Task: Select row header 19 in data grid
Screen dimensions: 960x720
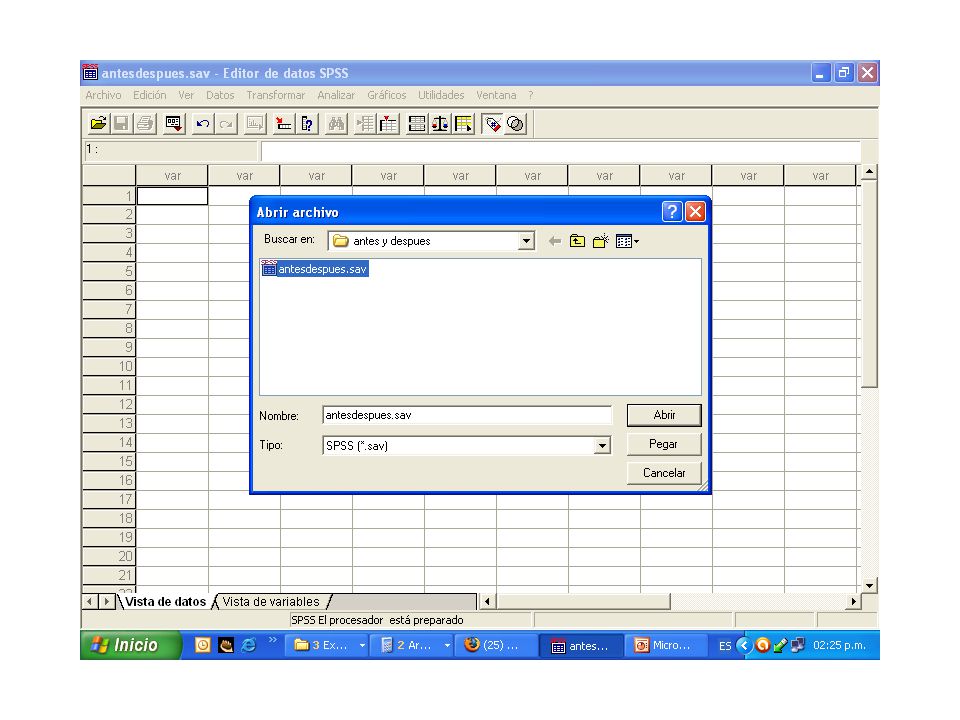Action: tap(109, 537)
